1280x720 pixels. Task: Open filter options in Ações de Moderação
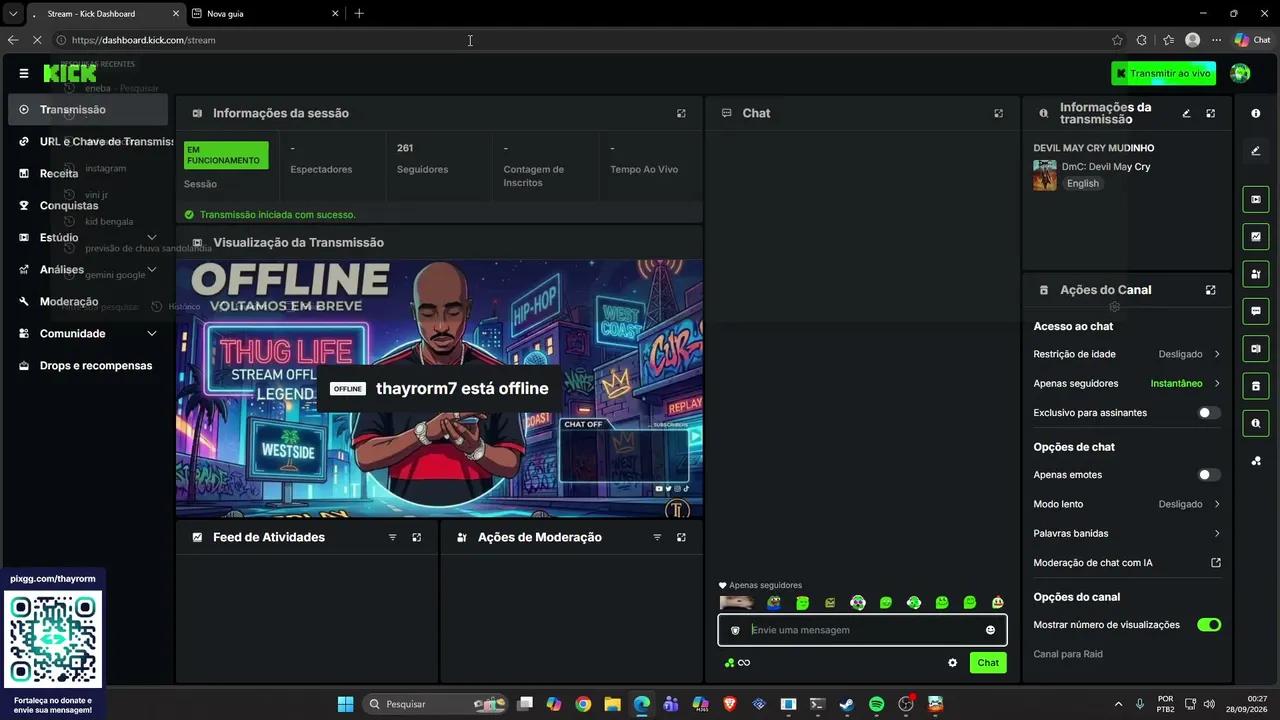[657, 537]
